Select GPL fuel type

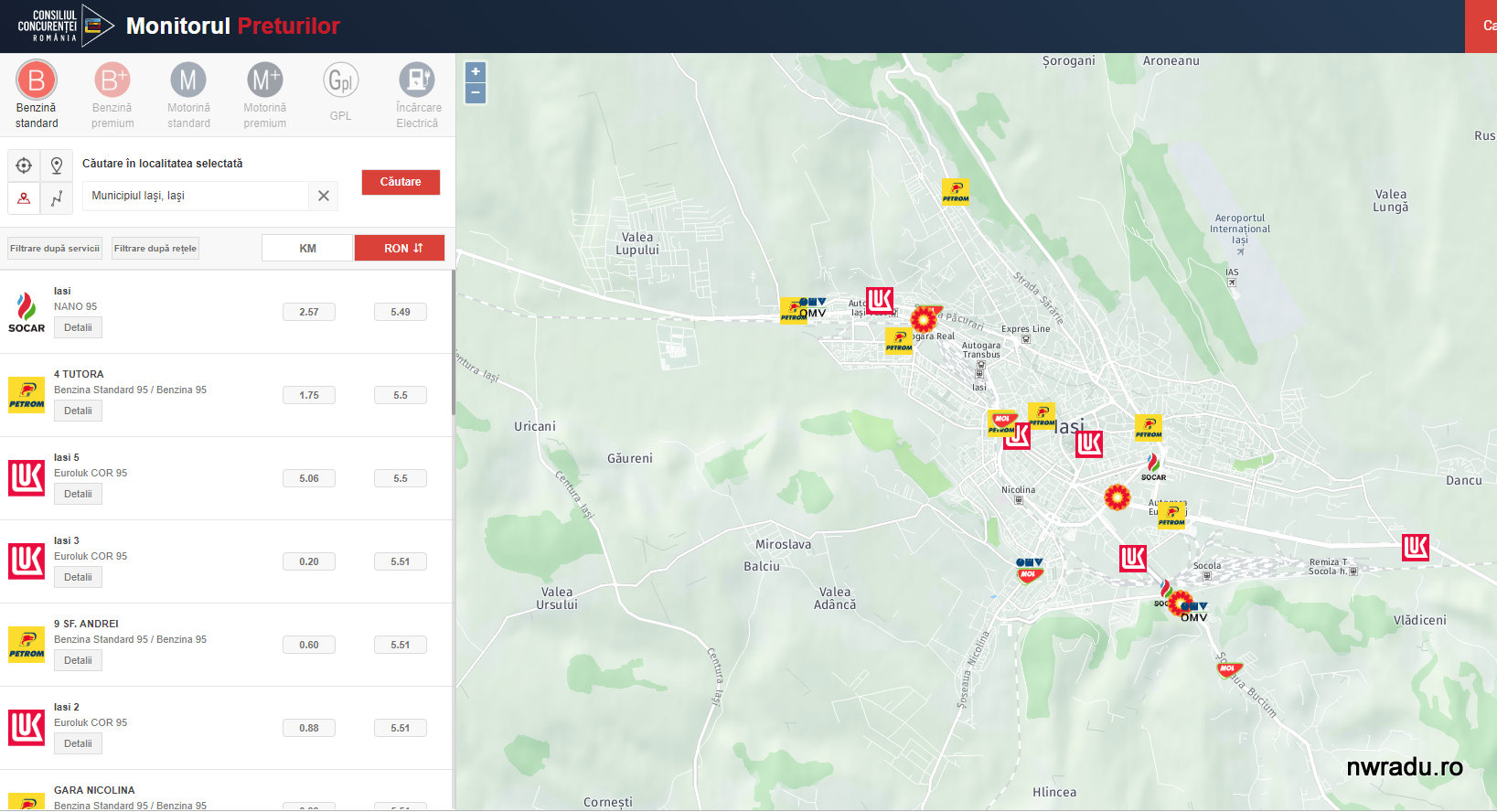pos(340,91)
